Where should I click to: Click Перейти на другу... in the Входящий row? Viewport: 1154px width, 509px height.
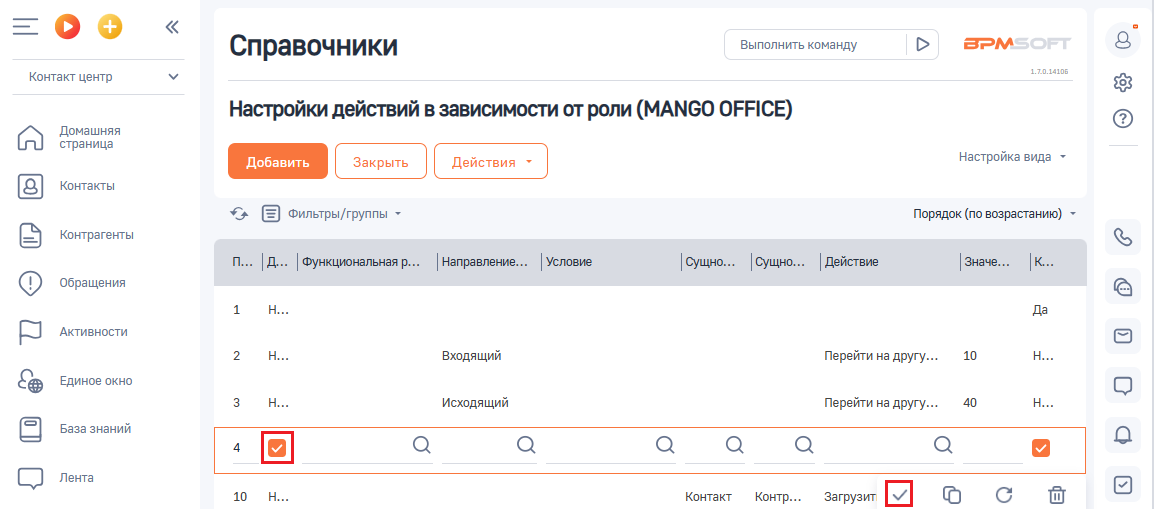[x=881, y=356]
